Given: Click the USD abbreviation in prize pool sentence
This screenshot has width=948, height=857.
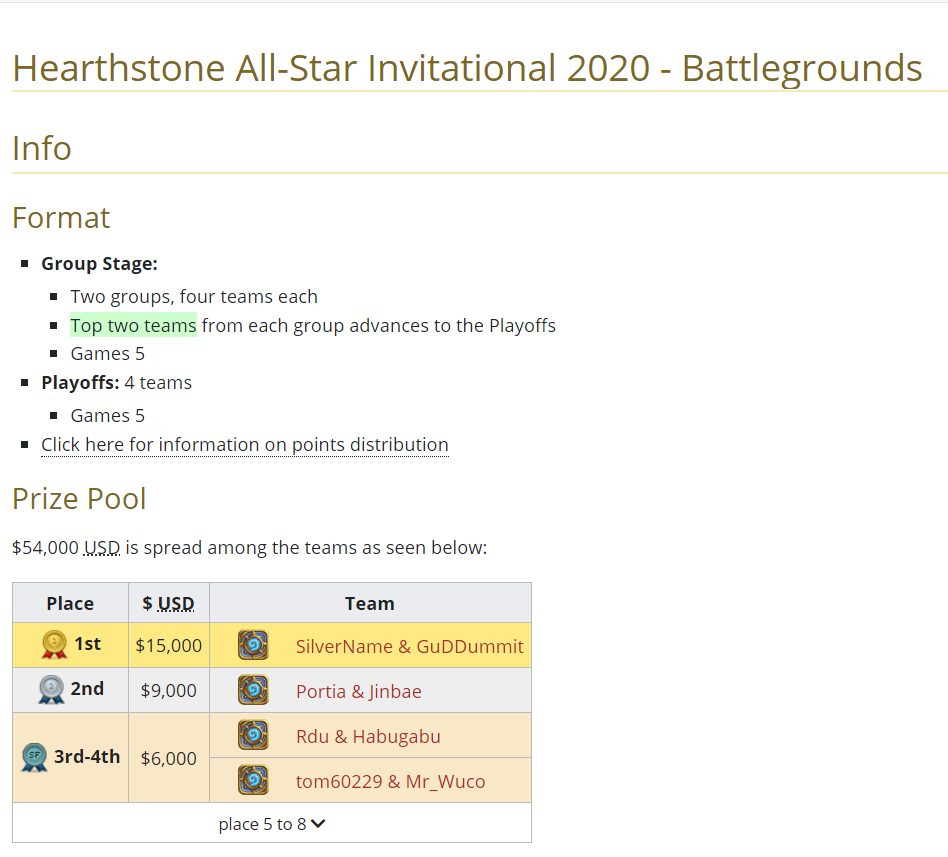Looking at the screenshot, I should [x=102, y=547].
